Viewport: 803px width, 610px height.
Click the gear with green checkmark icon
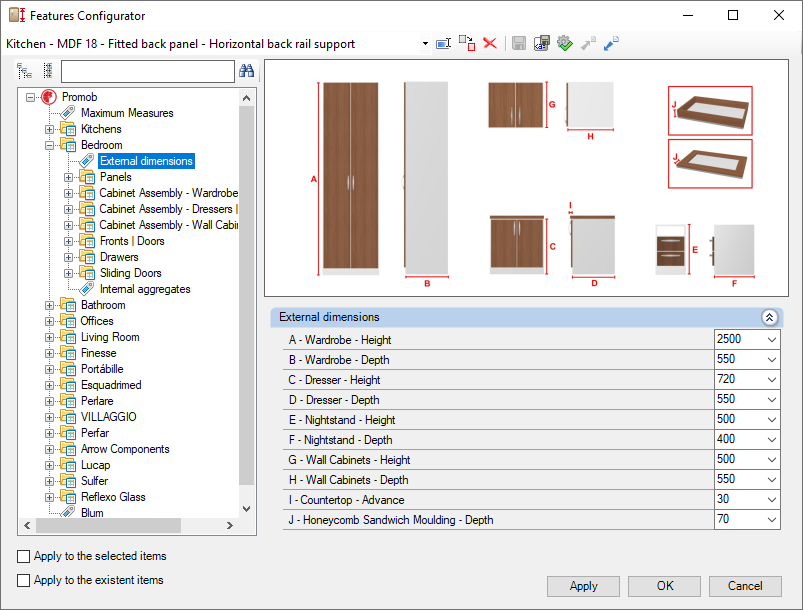pyautogui.click(x=565, y=44)
